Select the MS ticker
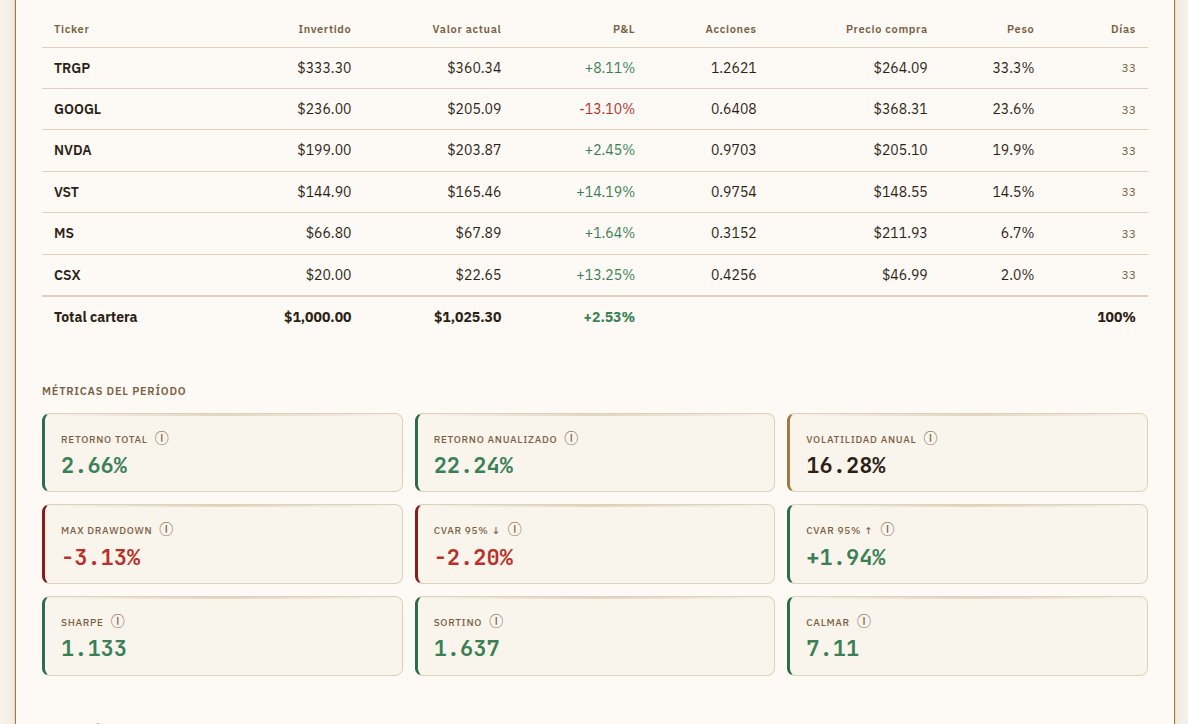 point(64,233)
